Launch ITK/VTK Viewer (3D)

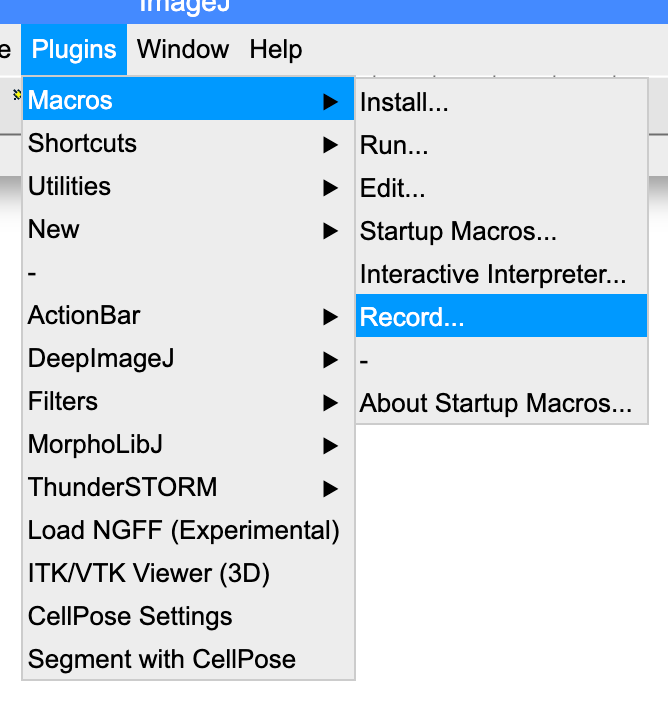tap(188, 574)
